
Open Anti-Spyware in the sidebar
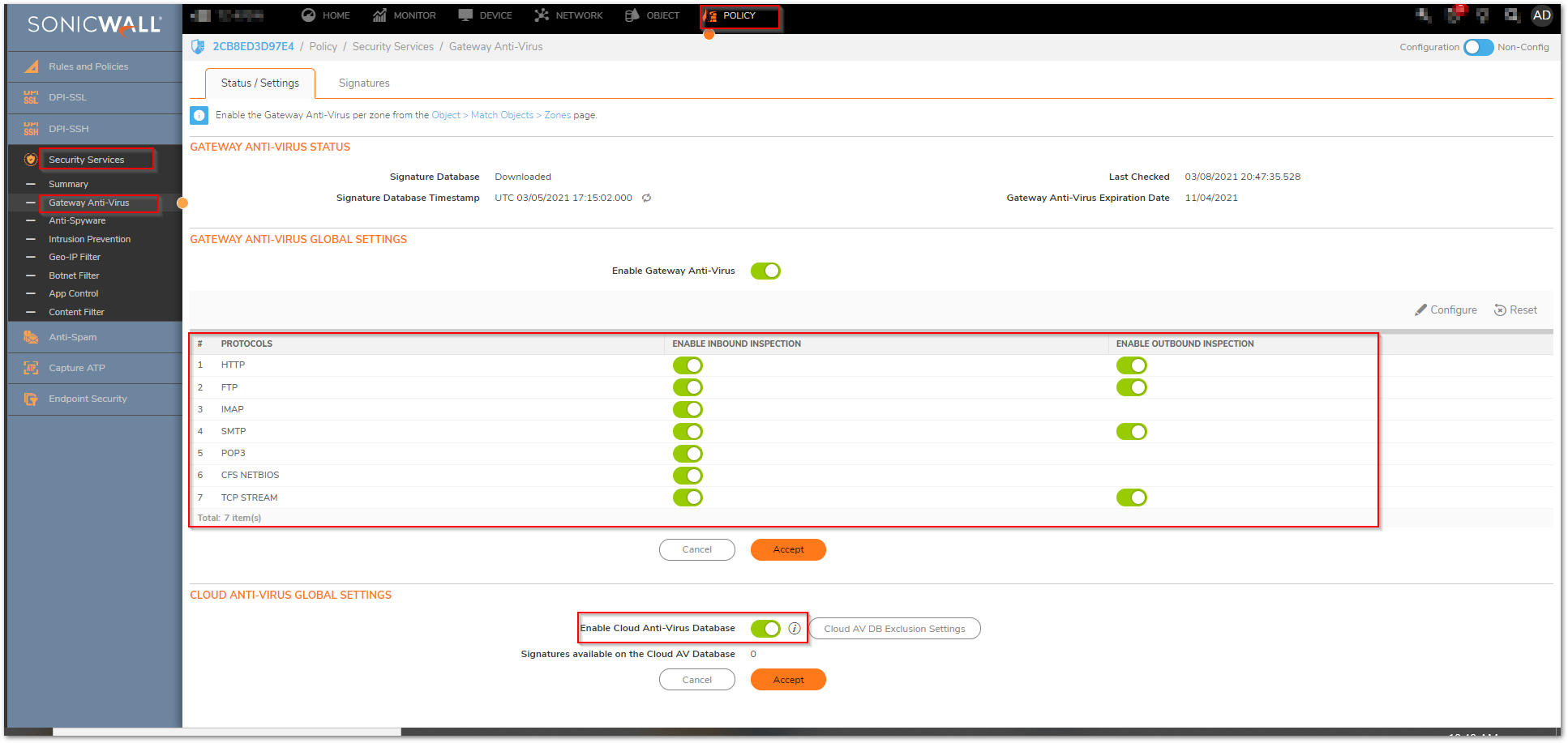(77, 220)
